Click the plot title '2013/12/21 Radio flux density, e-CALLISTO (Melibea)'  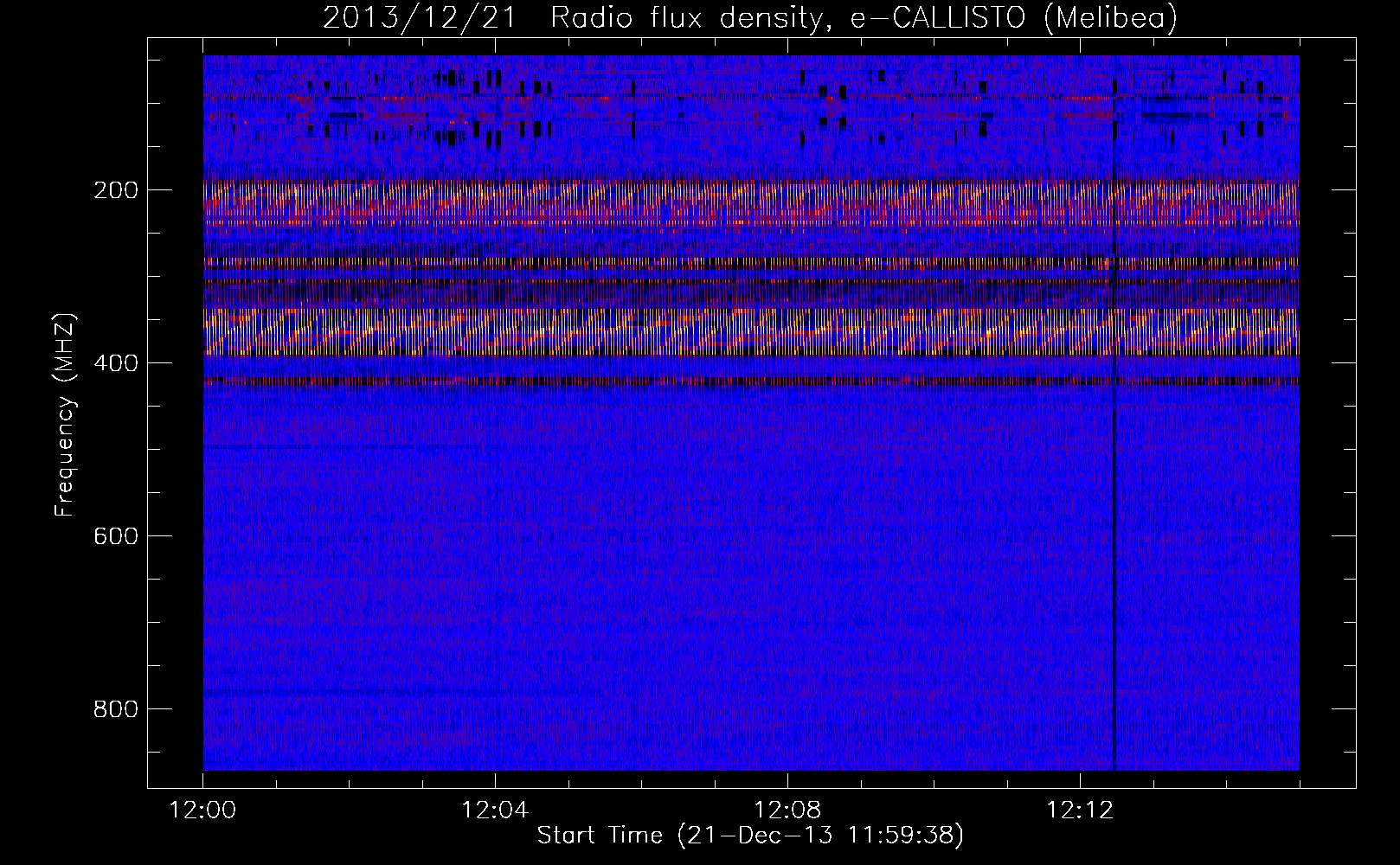pyautogui.click(x=750, y=17)
